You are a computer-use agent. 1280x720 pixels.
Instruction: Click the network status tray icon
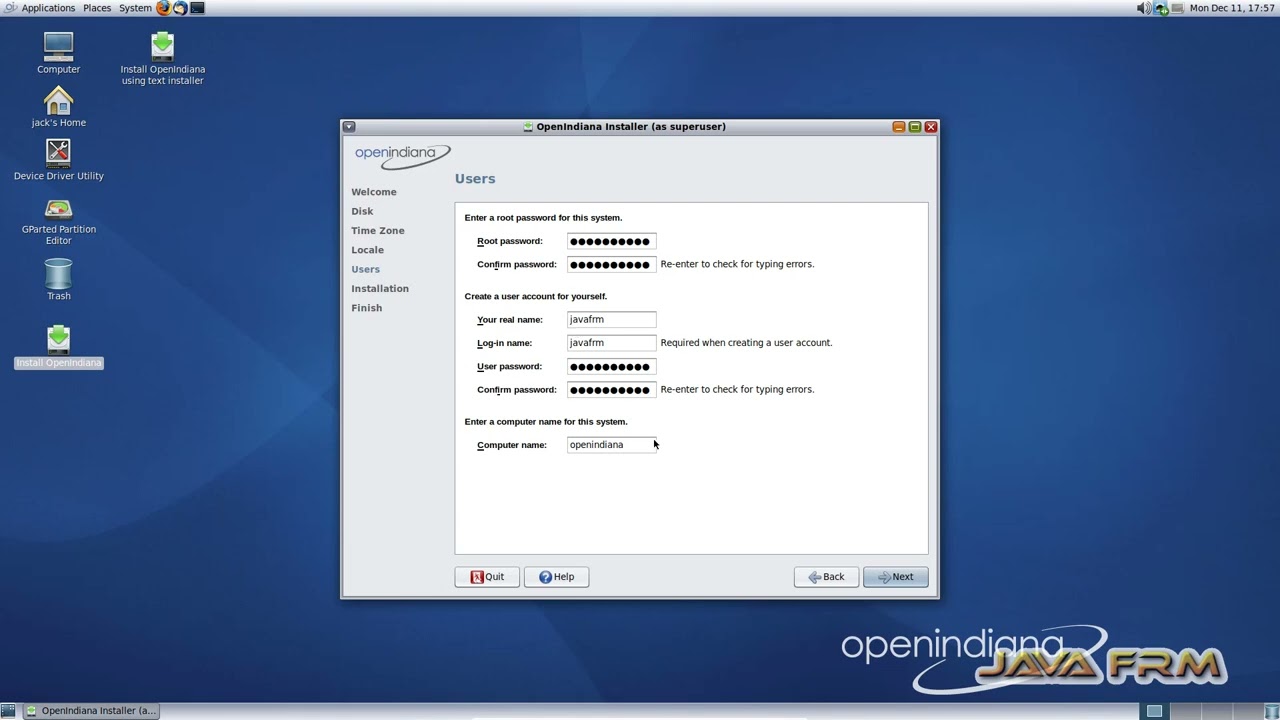pos(1161,8)
